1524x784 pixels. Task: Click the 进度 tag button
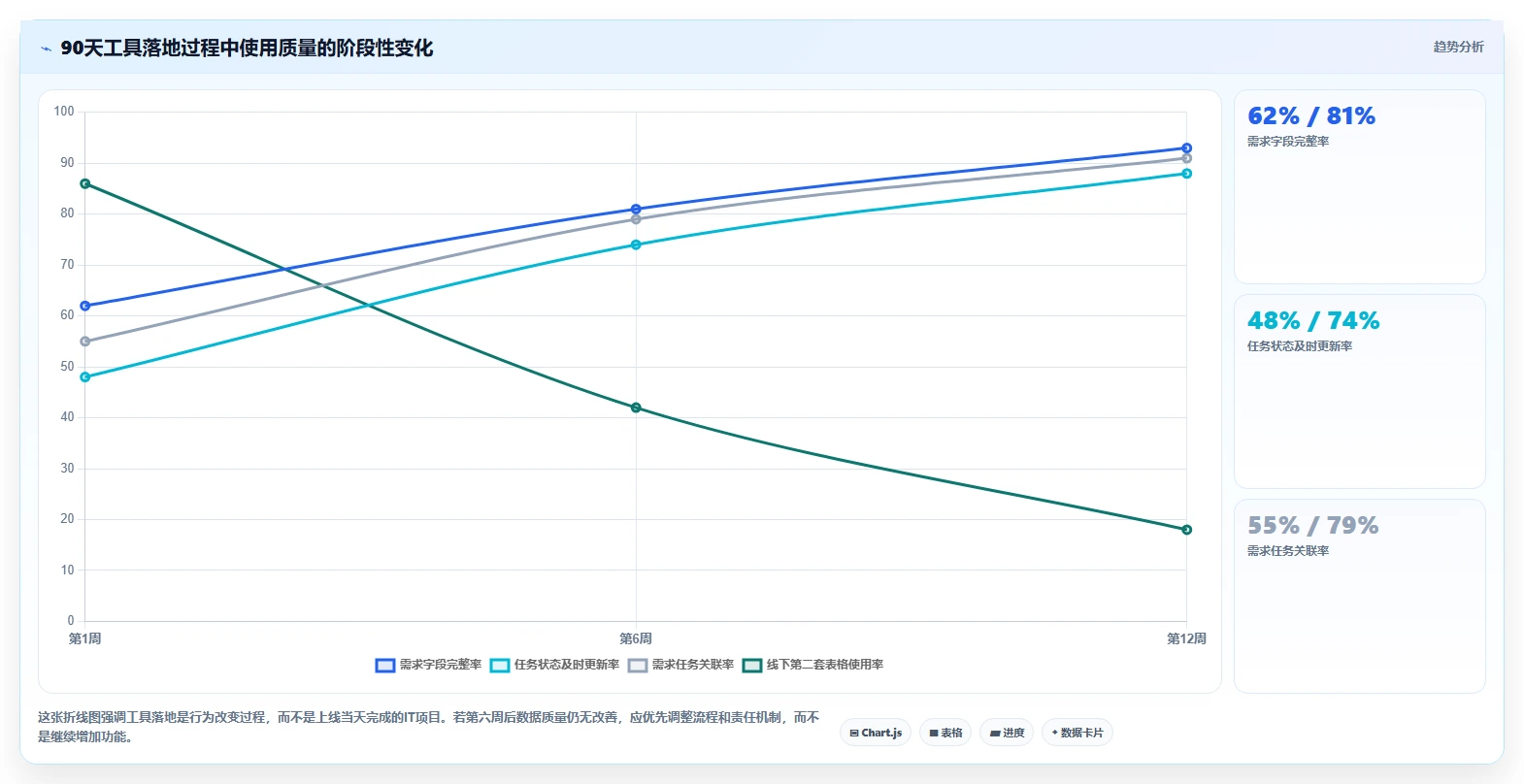pos(1007,733)
